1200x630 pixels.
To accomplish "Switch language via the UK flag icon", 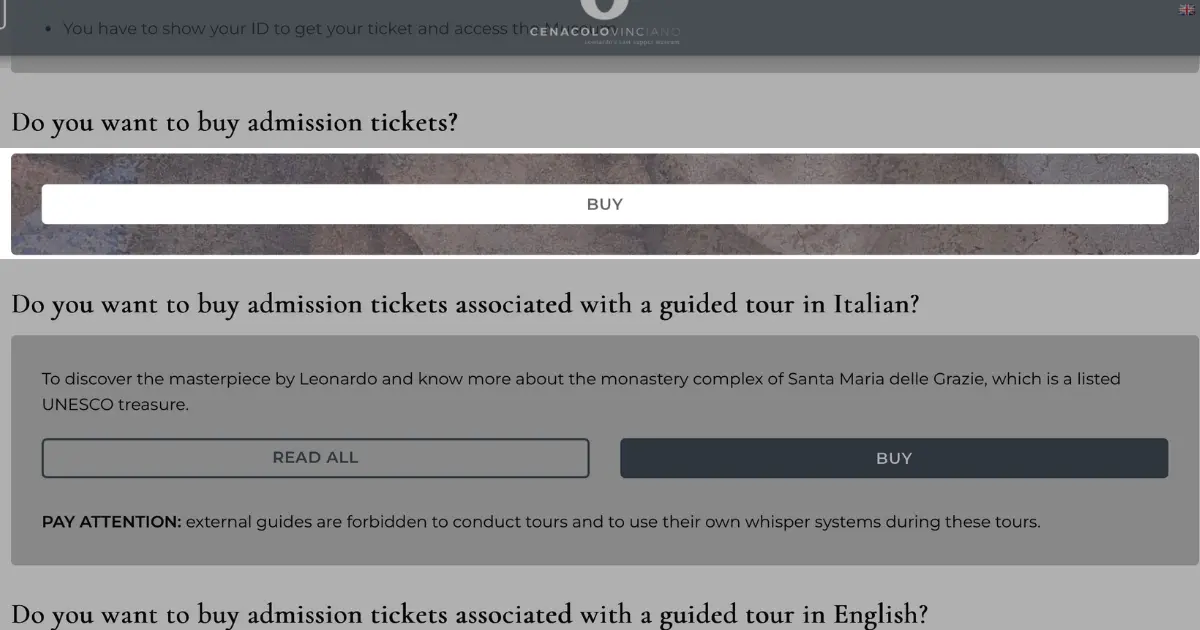I will tap(1187, 9).
